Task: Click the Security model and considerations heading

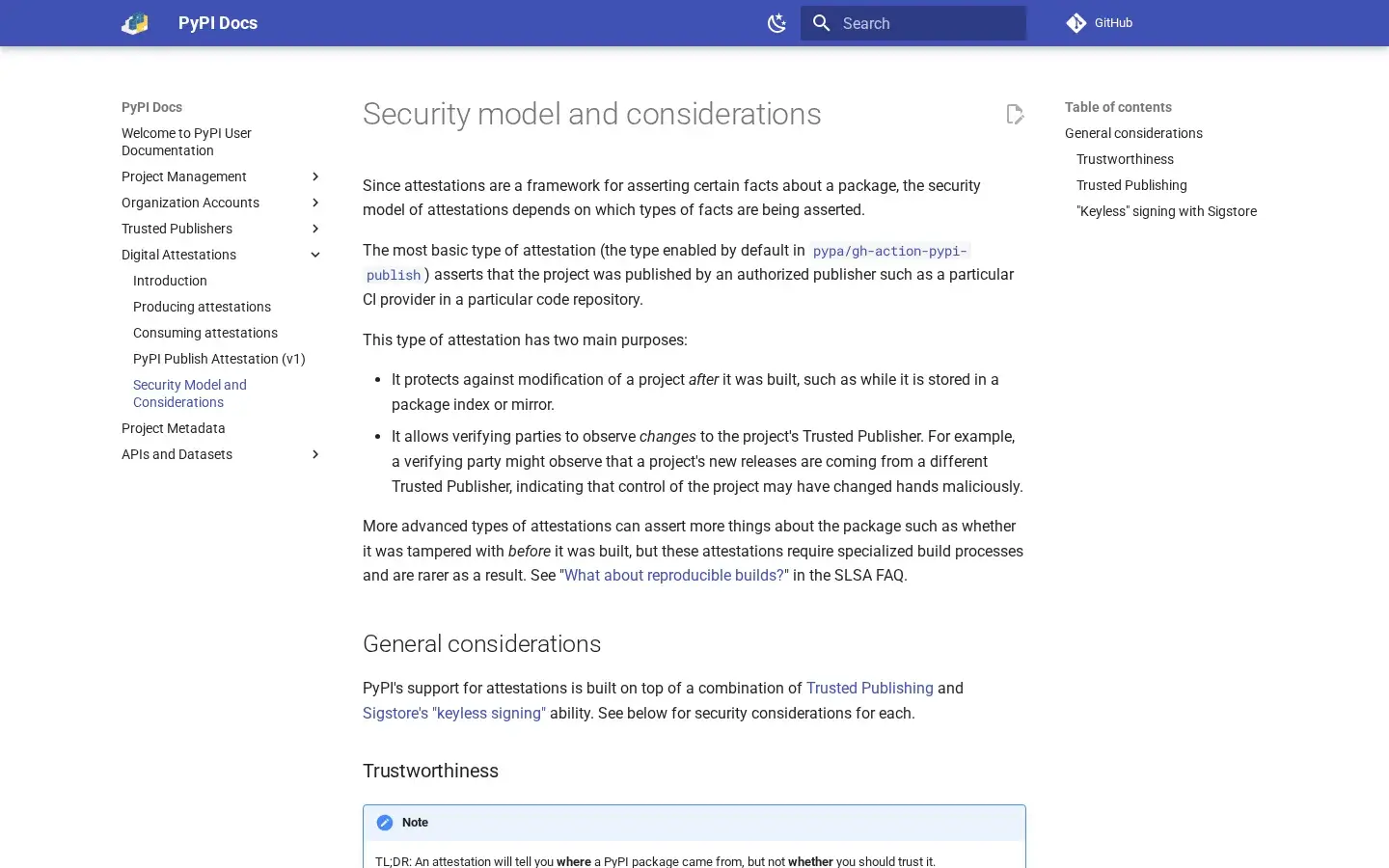Action: pyautogui.click(x=592, y=114)
